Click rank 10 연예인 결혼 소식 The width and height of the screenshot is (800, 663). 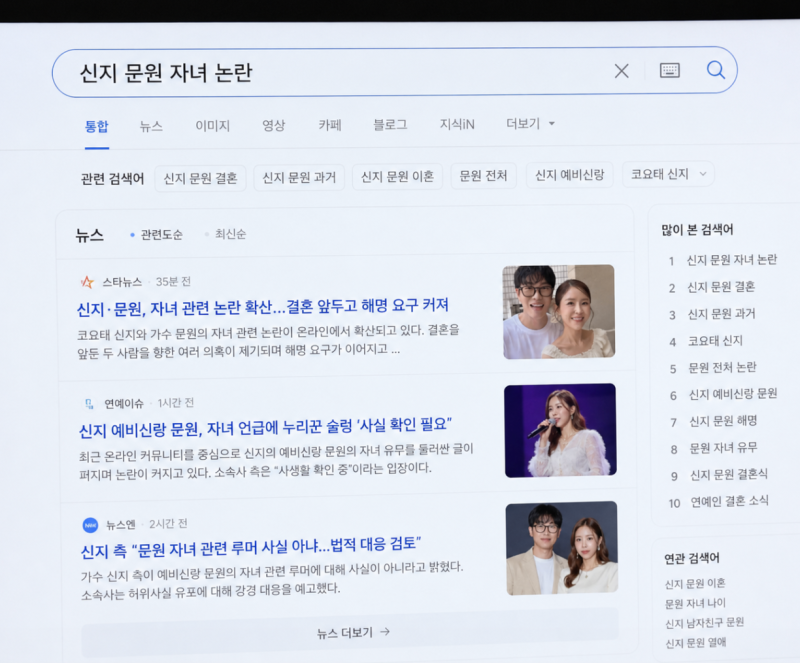[x=730, y=501]
